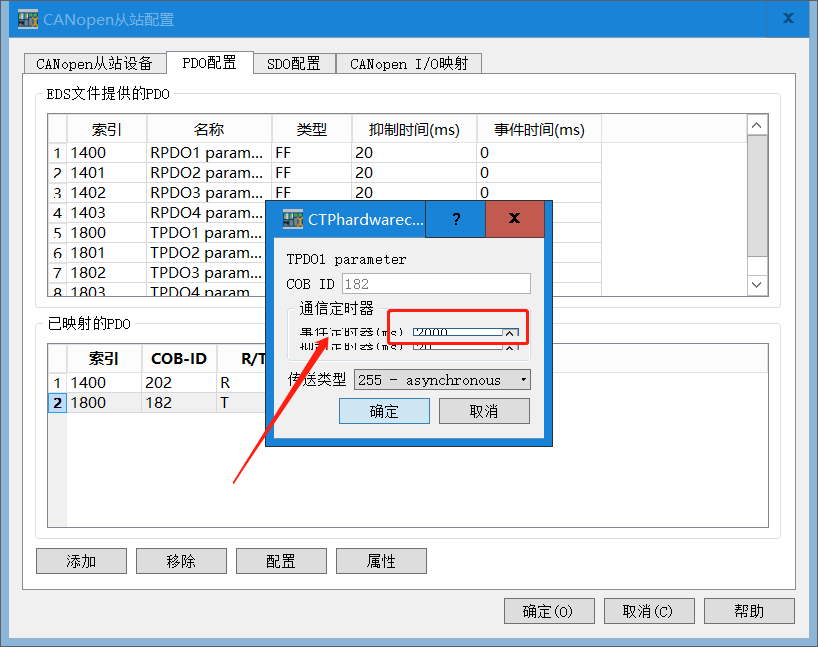The width and height of the screenshot is (818, 647).
Task: Click the 名称 column header
Action: click(209, 129)
